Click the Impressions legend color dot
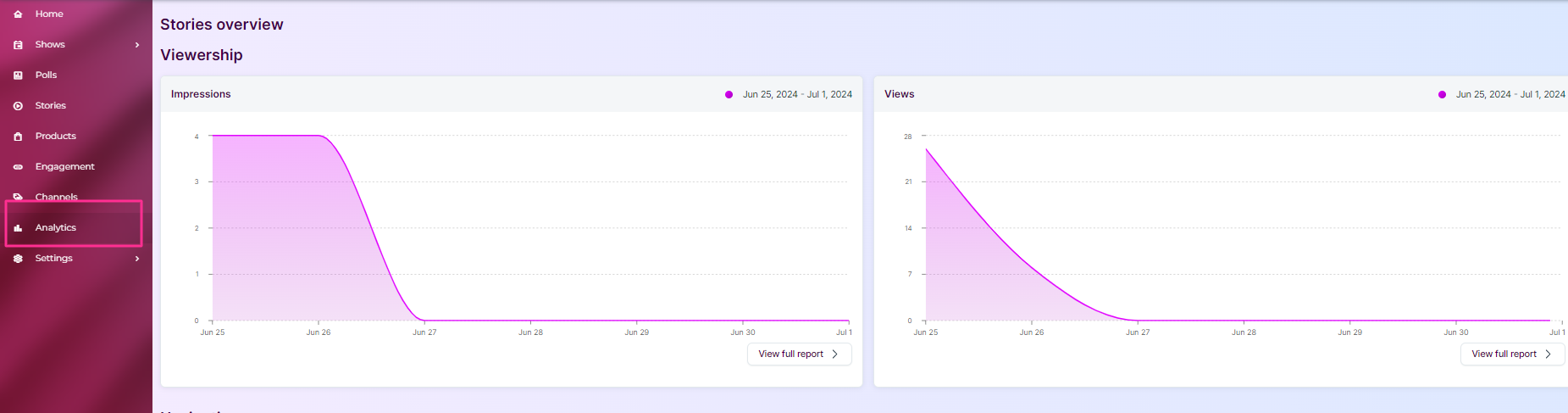The image size is (1568, 413). coord(729,95)
